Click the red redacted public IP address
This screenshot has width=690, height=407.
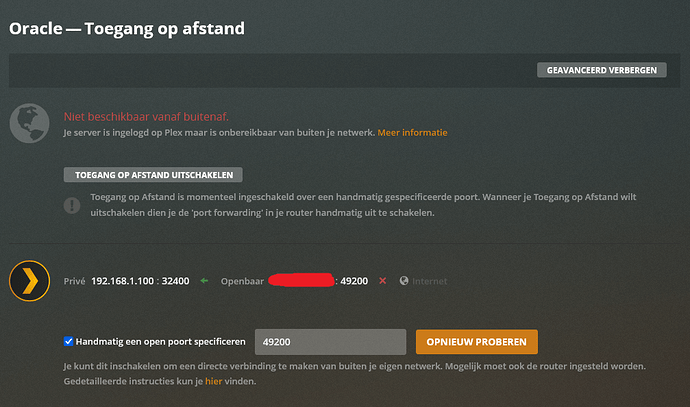point(301,280)
